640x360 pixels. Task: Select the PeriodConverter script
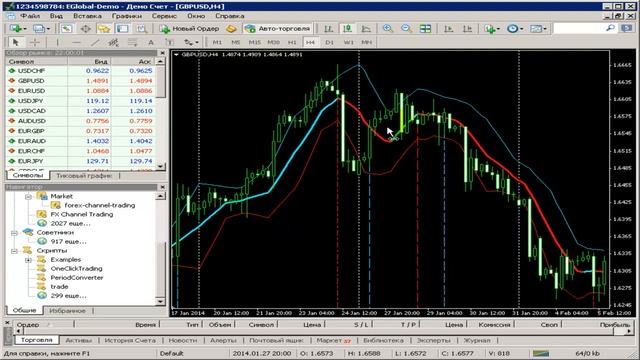[x=77, y=278]
